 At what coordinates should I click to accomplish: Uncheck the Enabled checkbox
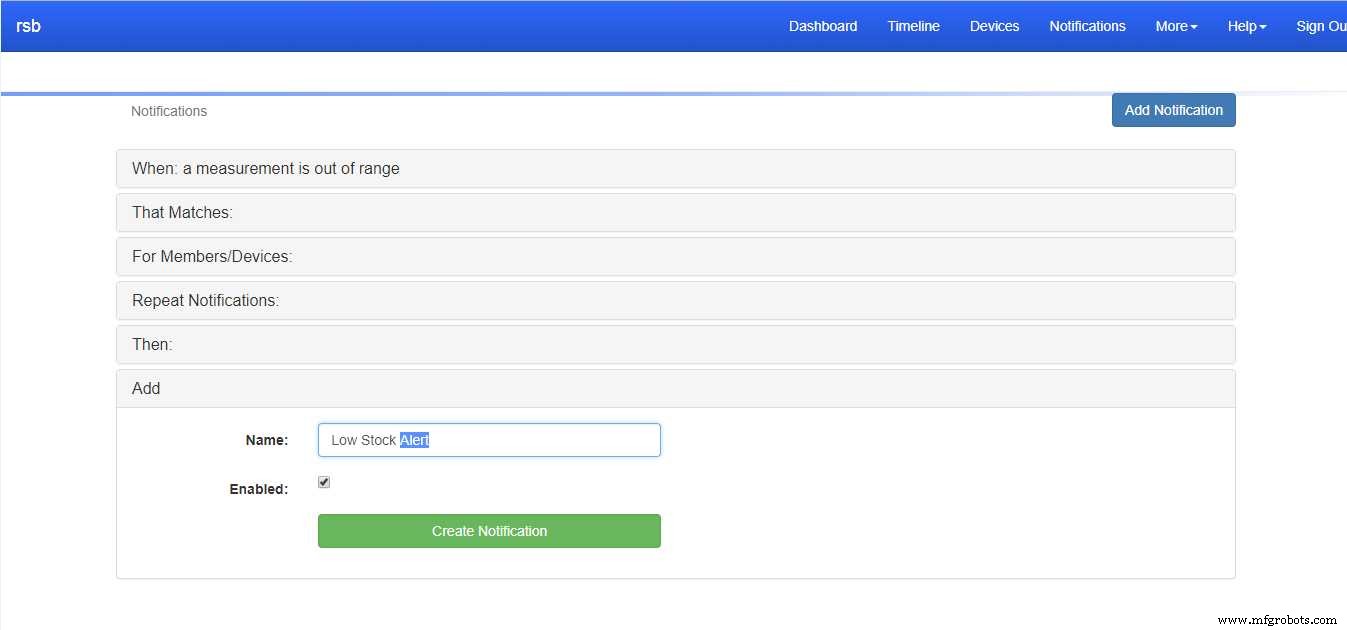click(324, 482)
